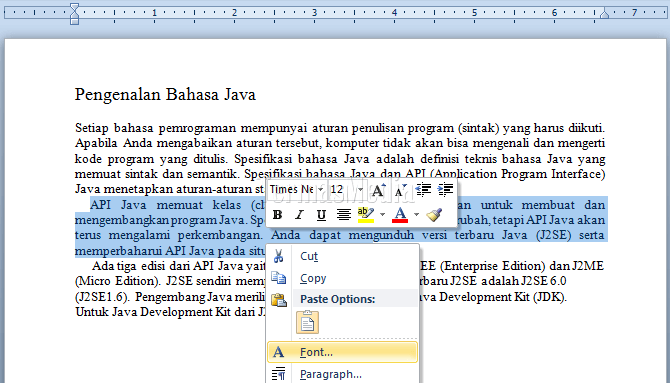This screenshot has width=670, height=383.
Task: Open Font... from the context menu
Action: (342, 352)
